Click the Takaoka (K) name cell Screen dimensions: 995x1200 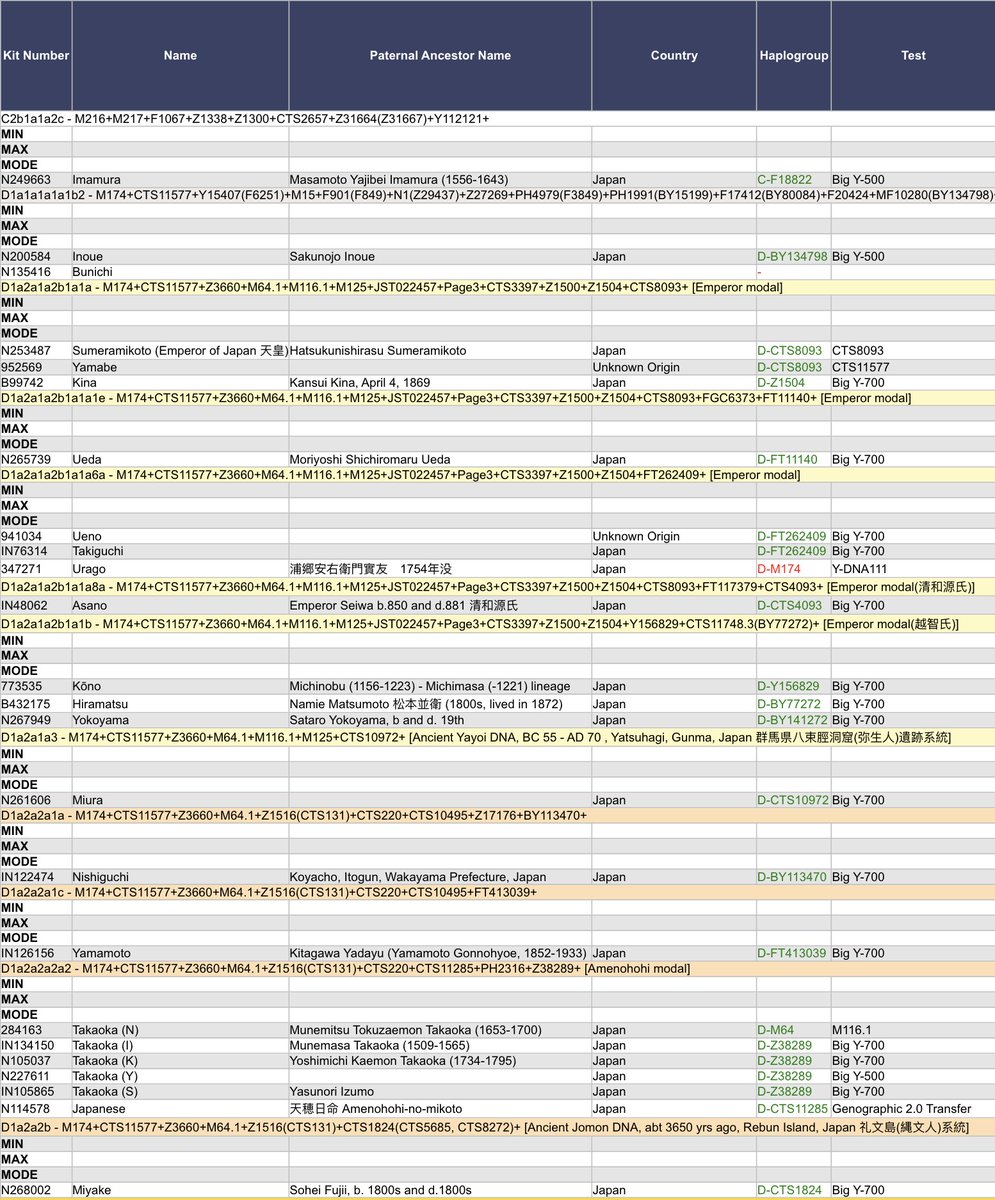point(180,1061)
